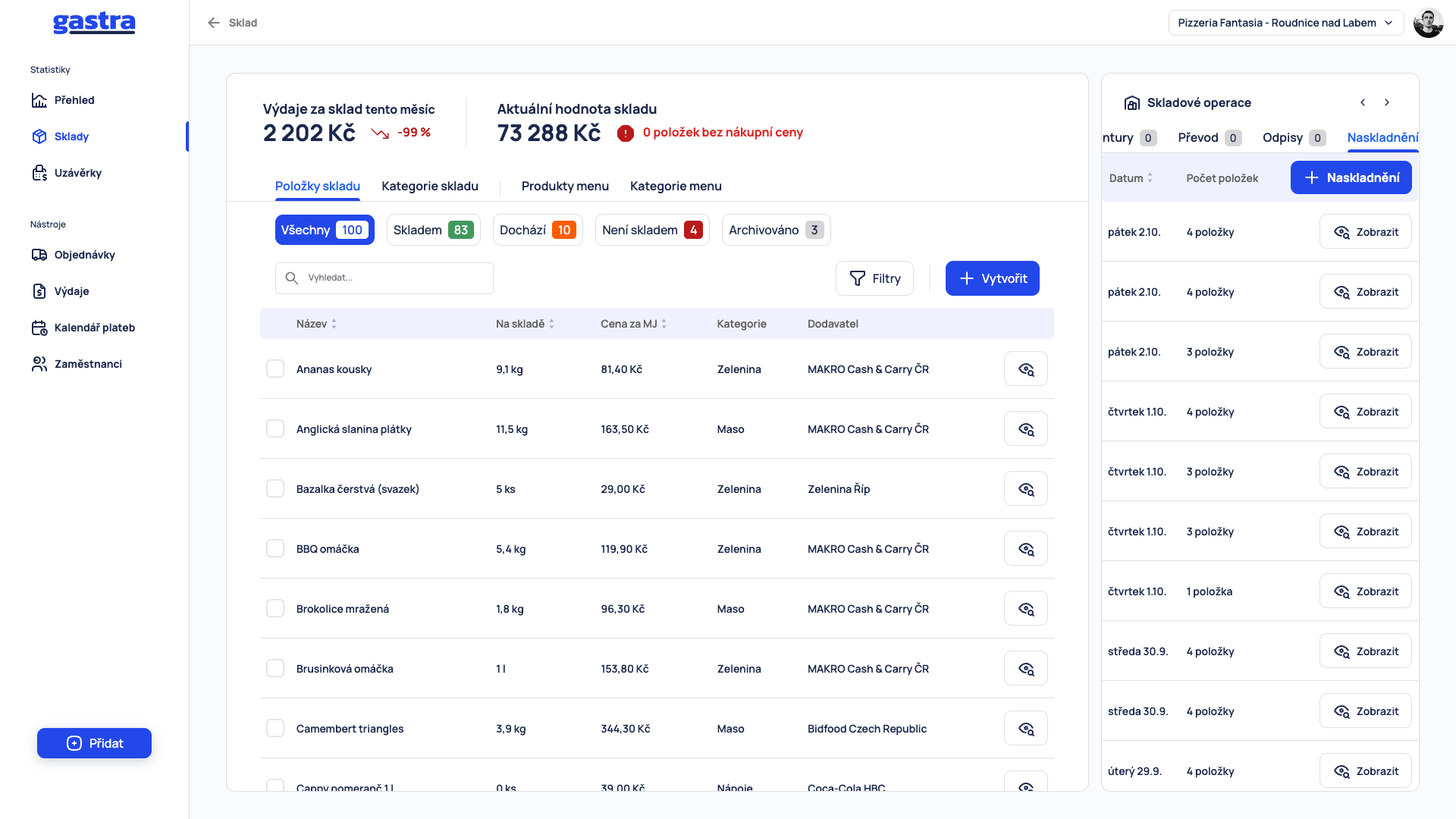Viewport: 1456px width, 819px height.
Task: Filter items by Dochází status
Action: coord(538,230)
